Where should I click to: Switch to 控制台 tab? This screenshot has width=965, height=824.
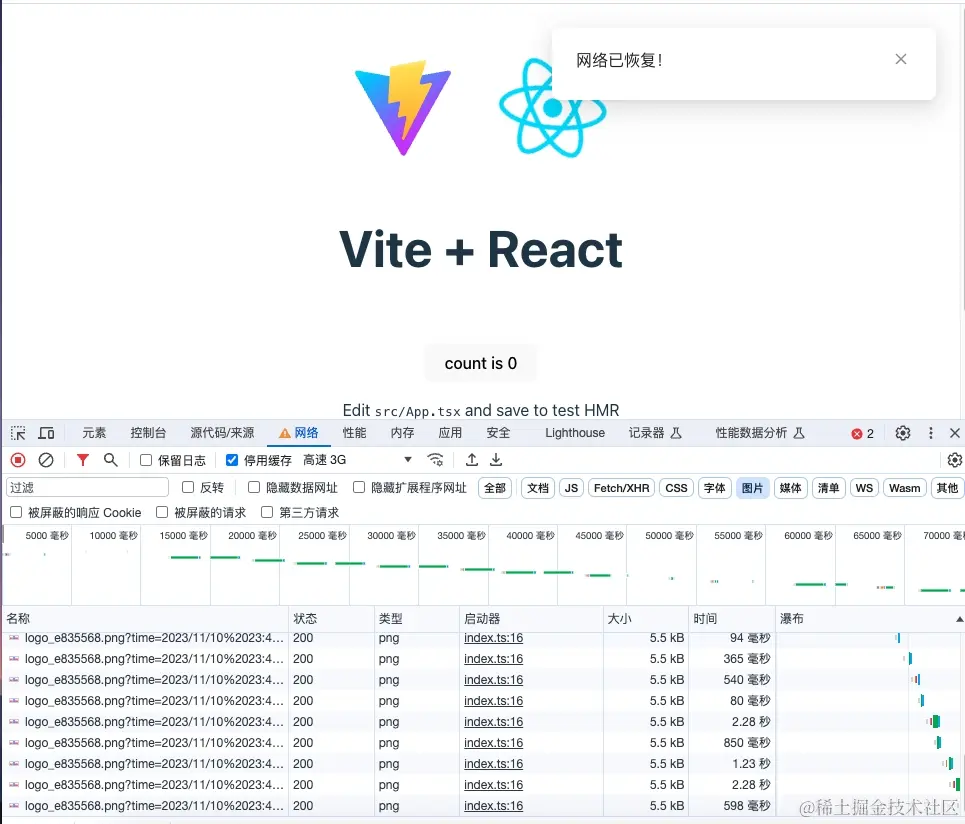pyautogui.click(x=148, y=433)
